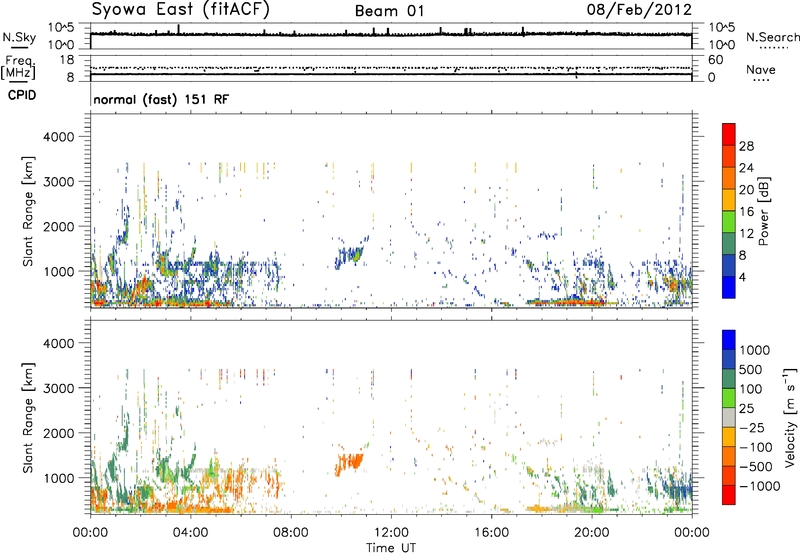
Task: Click the "2000" tick of the power panel
Action: (59, 226)
